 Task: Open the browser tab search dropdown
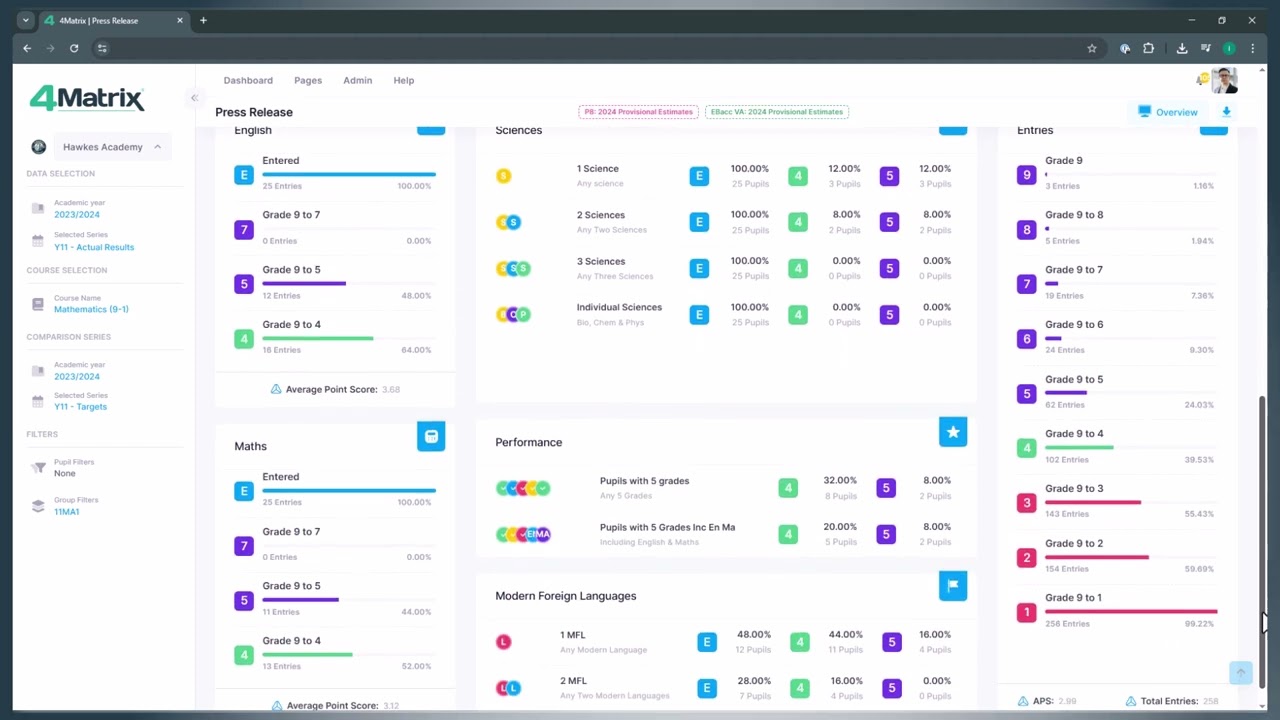tap(25, 20)
